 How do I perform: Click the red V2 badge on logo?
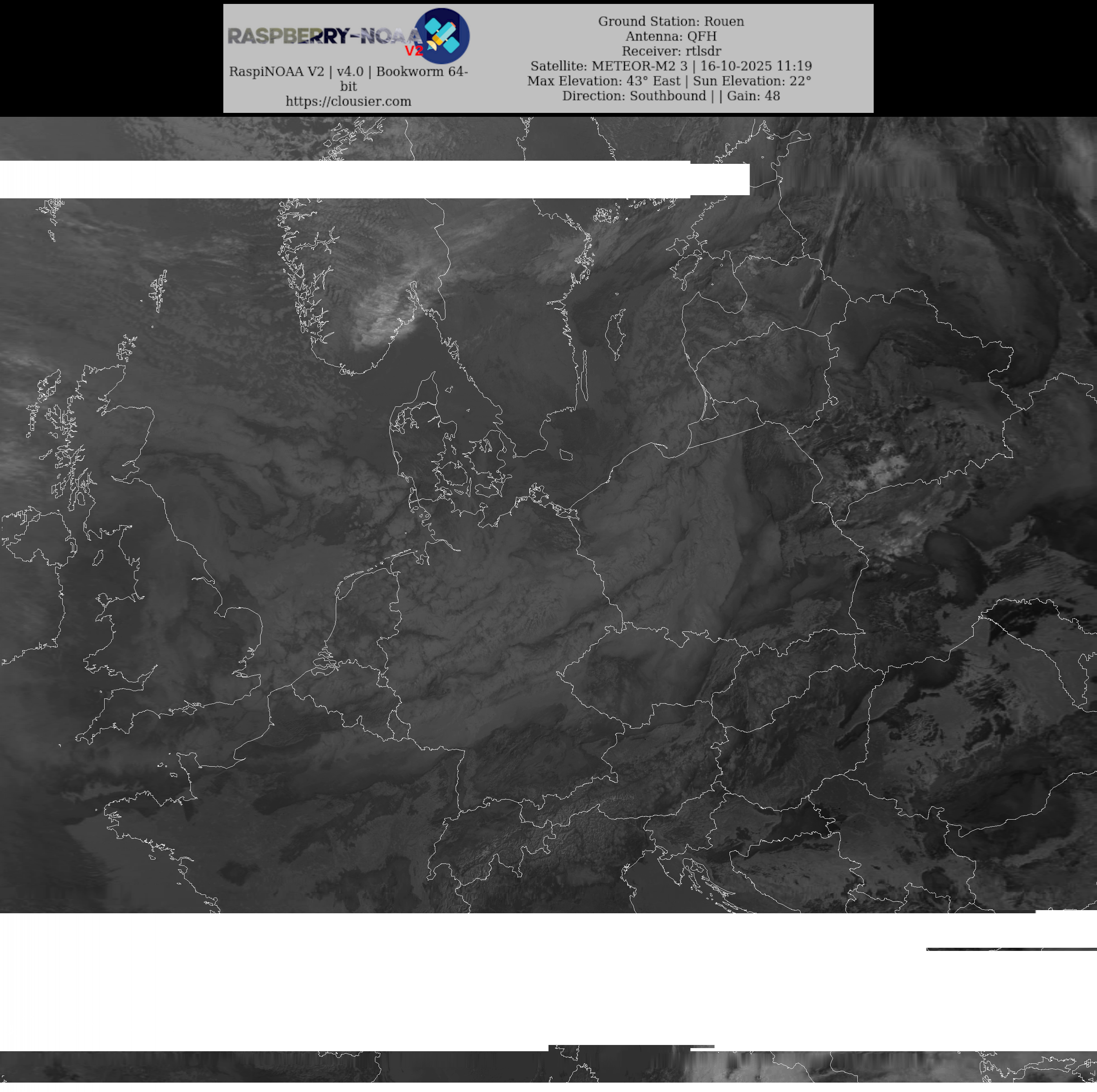tap(414, 51)
